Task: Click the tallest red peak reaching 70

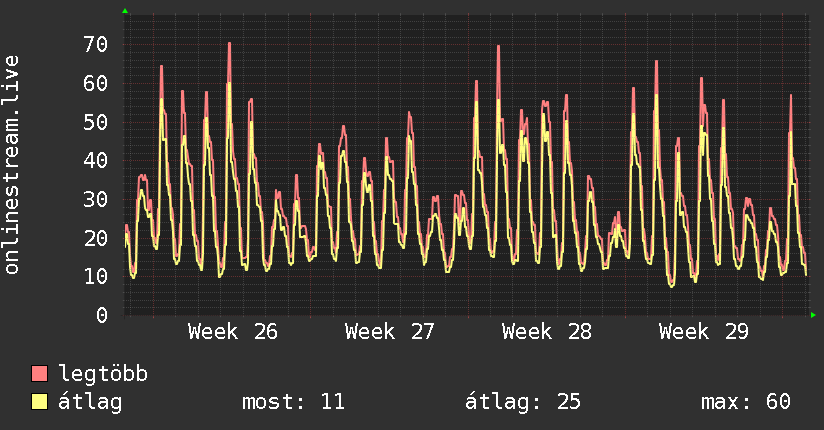Action: point(229,44)
